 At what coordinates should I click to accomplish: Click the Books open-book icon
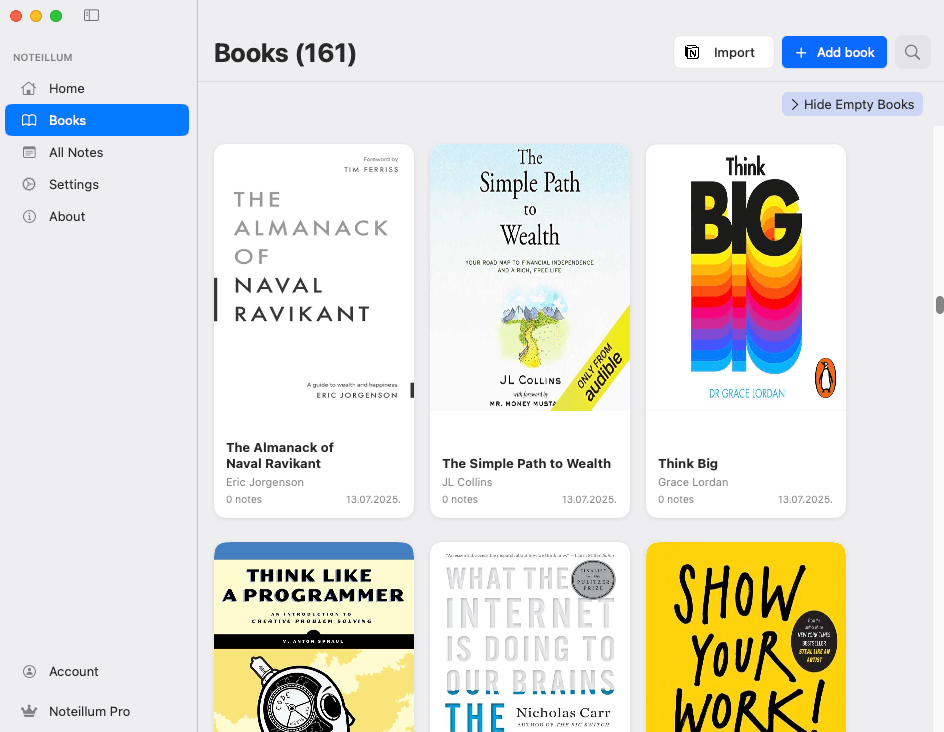point(29,120)
